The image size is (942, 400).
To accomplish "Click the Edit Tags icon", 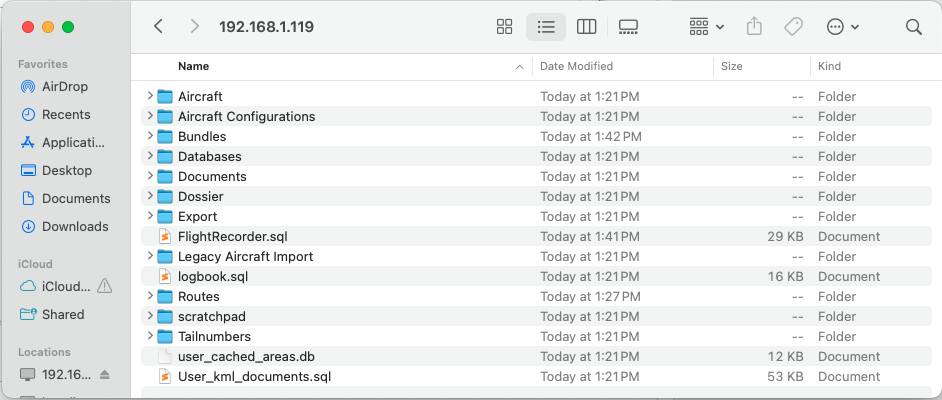I will [794, 26].
